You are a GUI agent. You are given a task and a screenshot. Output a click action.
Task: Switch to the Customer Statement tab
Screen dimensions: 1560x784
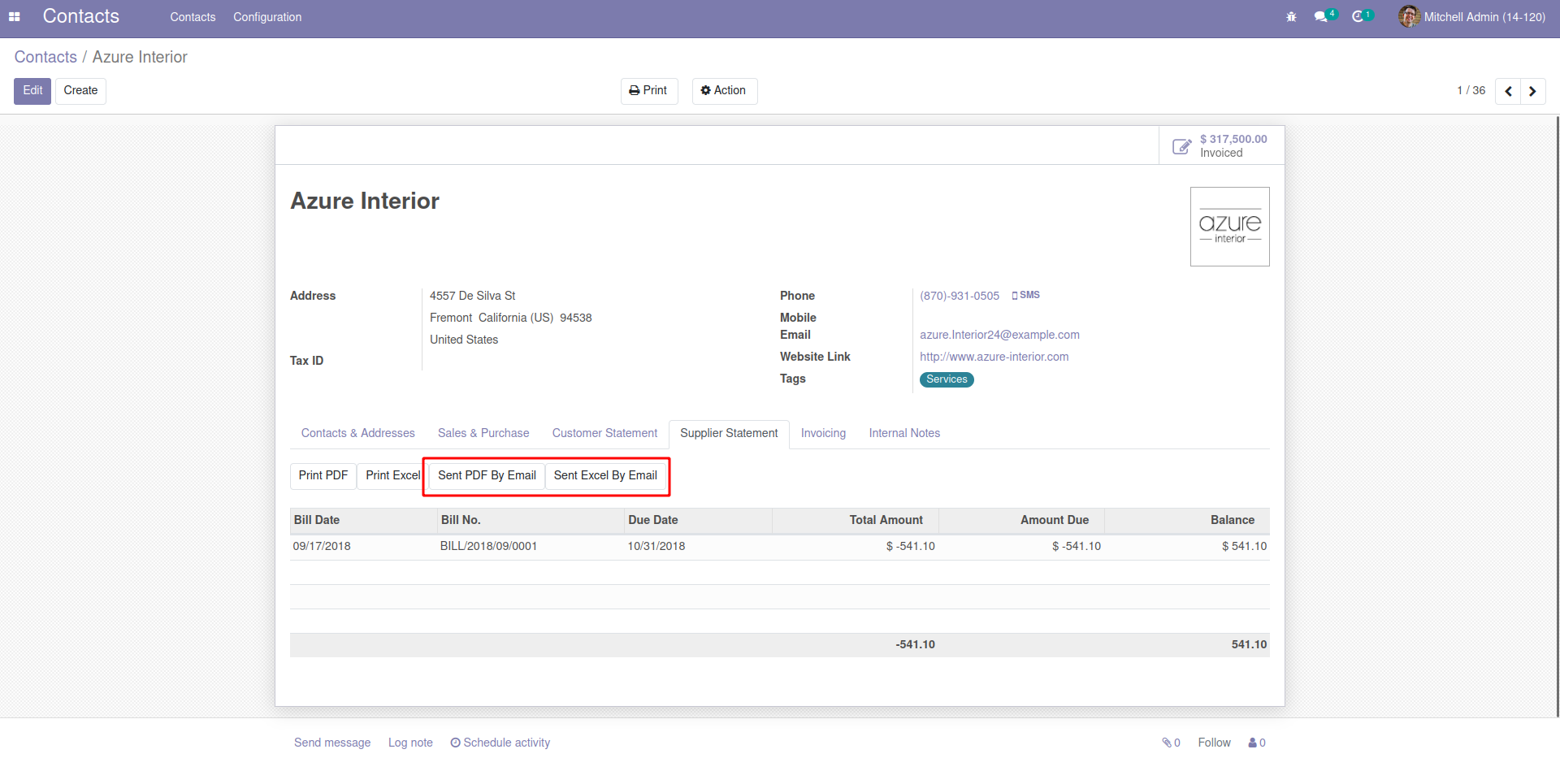coord(604,434)
